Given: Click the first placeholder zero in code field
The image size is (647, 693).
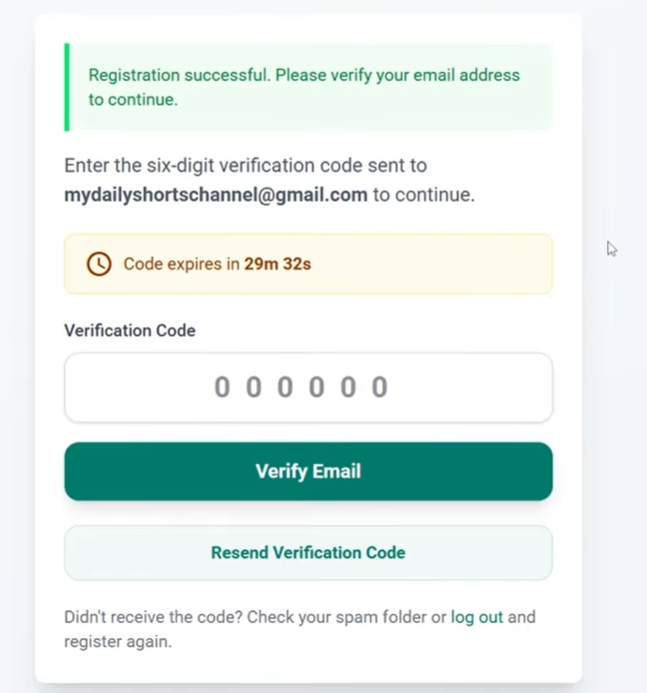Looking at the screenshot, I should coord(222,387).
